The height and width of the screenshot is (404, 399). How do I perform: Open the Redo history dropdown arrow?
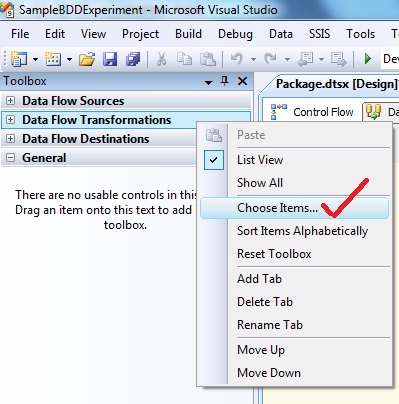tap(287, 60)
